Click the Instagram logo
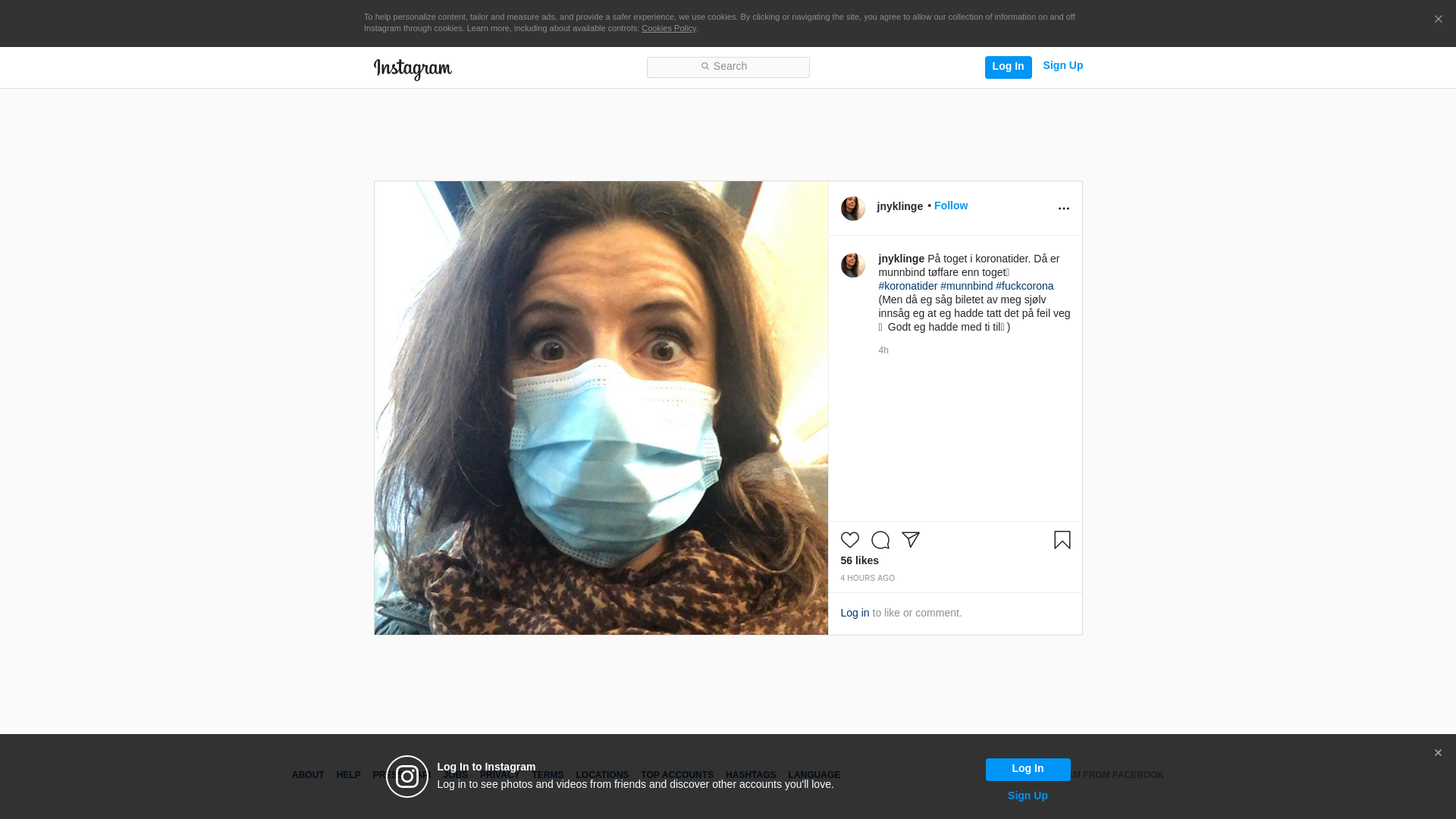 click(x=413, y=69)
